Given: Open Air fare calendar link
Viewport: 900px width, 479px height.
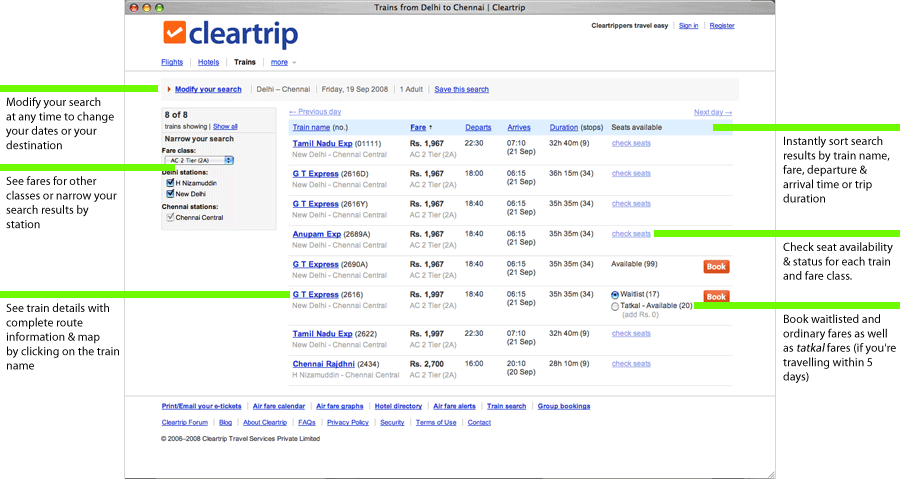Looking at the screenshot, I should [279, 406].
